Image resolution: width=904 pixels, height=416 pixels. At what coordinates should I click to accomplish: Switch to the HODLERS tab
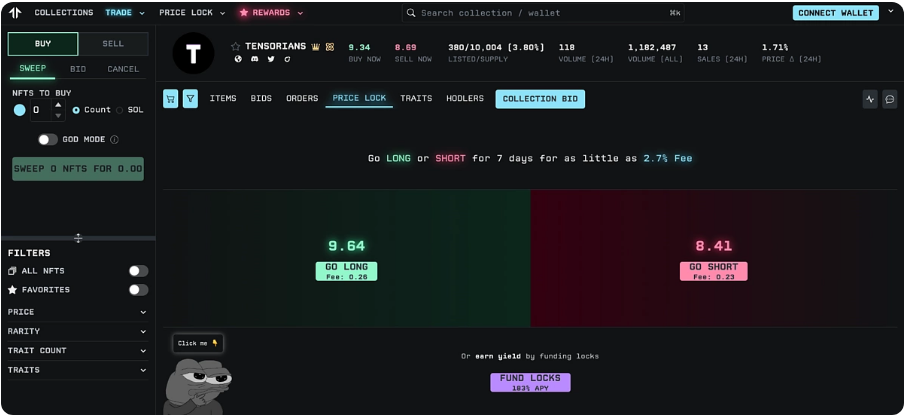(x=465, y=99)
